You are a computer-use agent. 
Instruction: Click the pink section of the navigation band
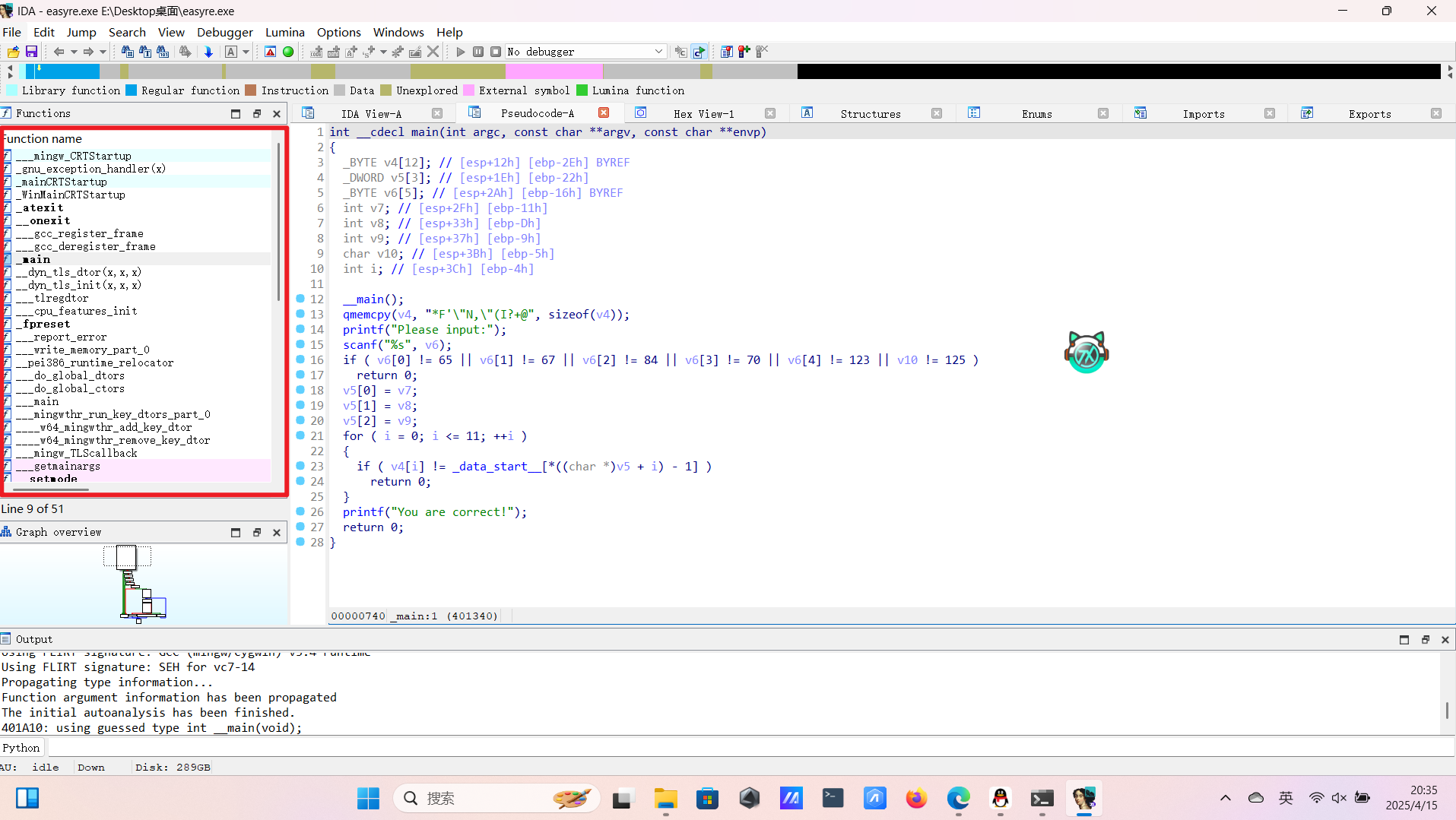click(554, 71)
